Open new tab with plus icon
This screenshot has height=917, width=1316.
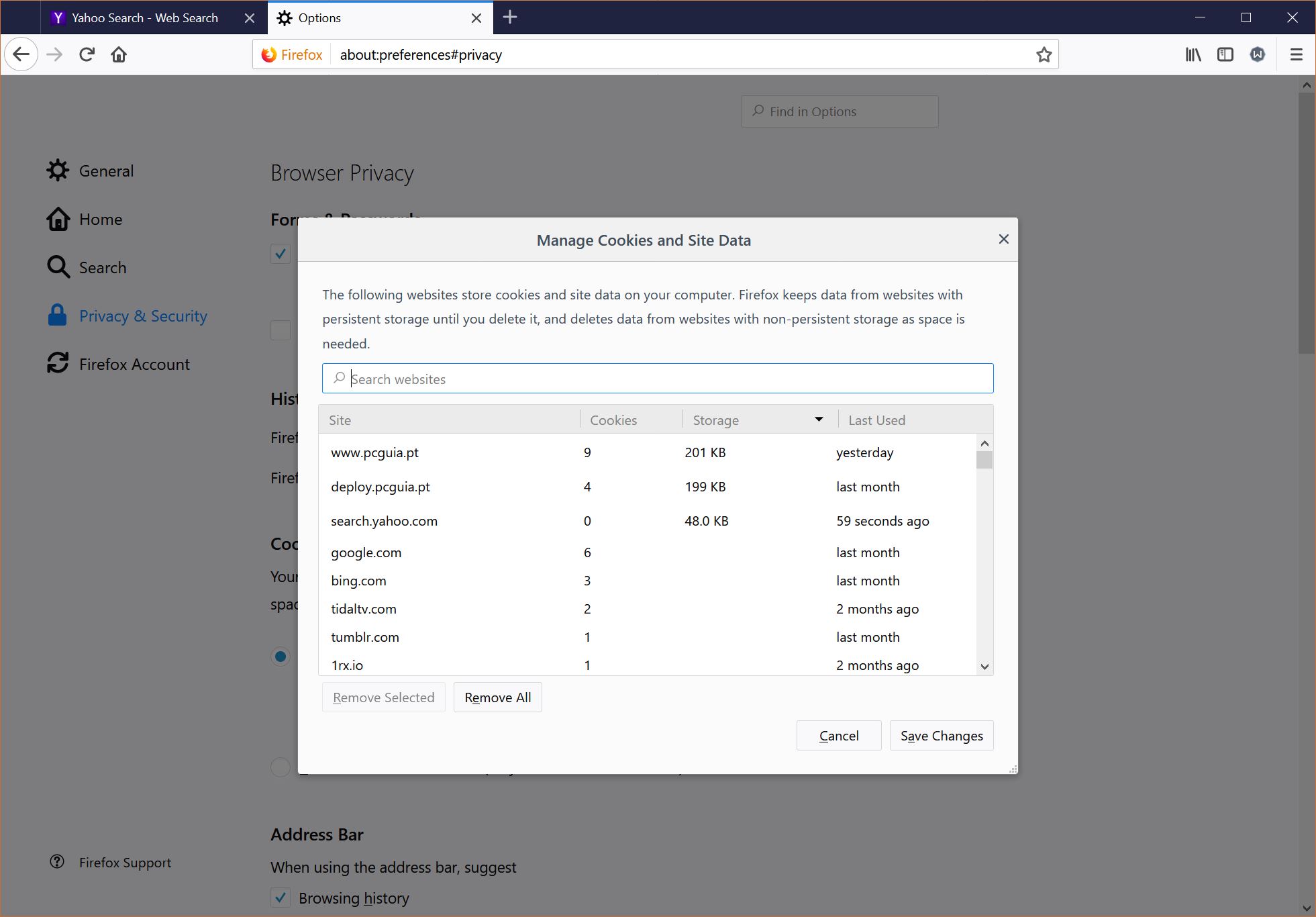pos(510,17)
